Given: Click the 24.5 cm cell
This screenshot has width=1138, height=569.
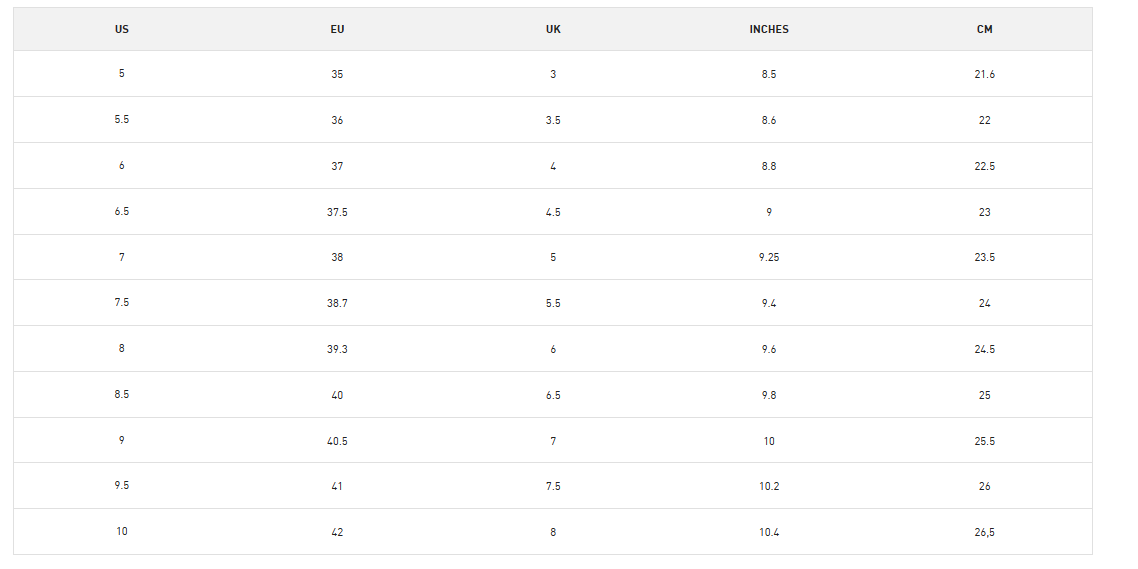Looking at the screenshot, I should click(985, 349).
